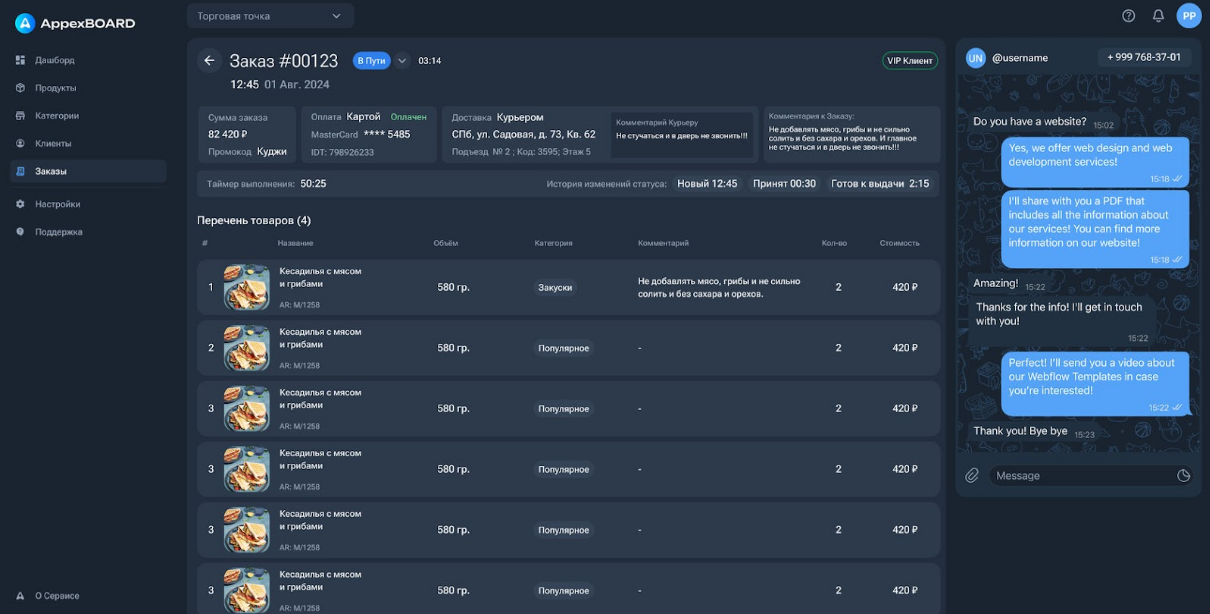Click the clock icon in message field
The width and height of the screenshot is (1210, 614).
tap(1184, 476)
